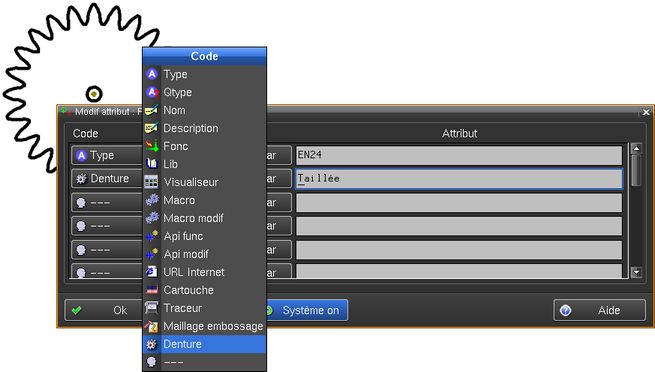Choose Api func from the Code menu

(x=204, y=236)
